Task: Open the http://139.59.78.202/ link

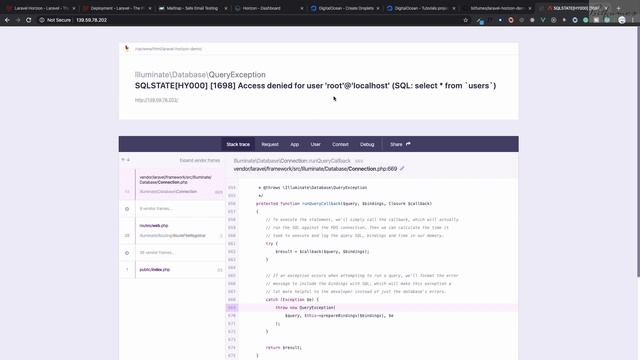Action: (156, 100)
